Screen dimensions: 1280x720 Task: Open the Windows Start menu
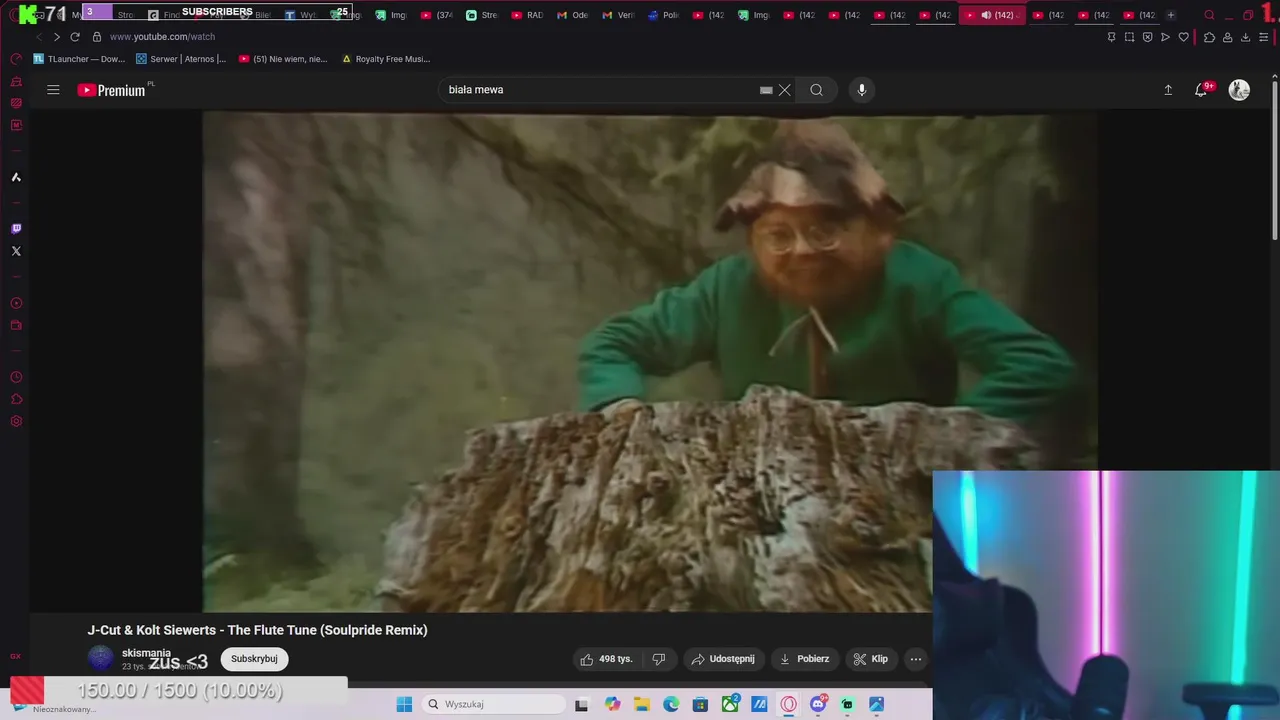pos(404,704)
